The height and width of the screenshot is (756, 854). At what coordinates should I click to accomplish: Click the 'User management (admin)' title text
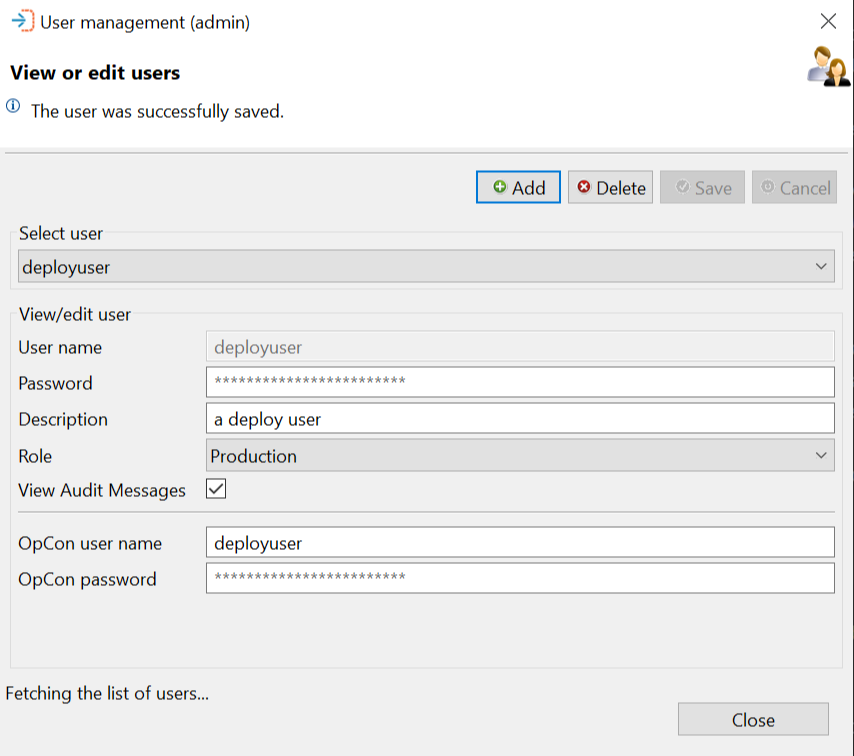[x=145, y=22]
